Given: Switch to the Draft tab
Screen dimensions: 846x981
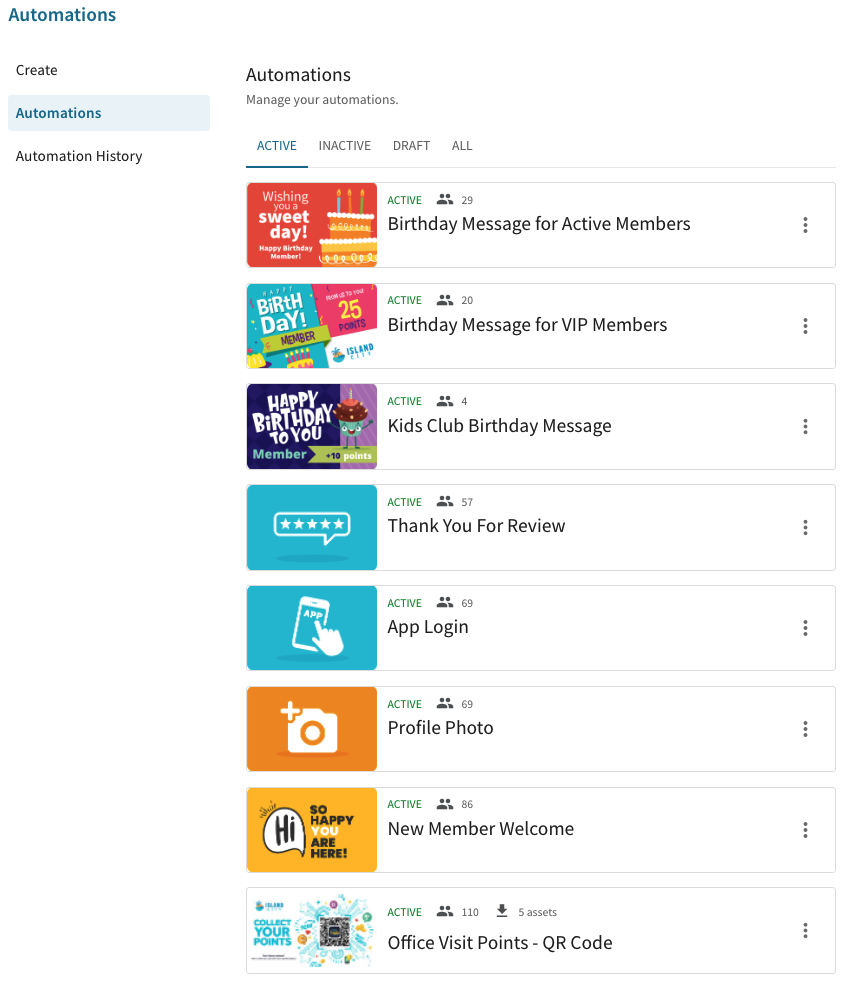Looking at the screenshot, I should coord(411,146).
